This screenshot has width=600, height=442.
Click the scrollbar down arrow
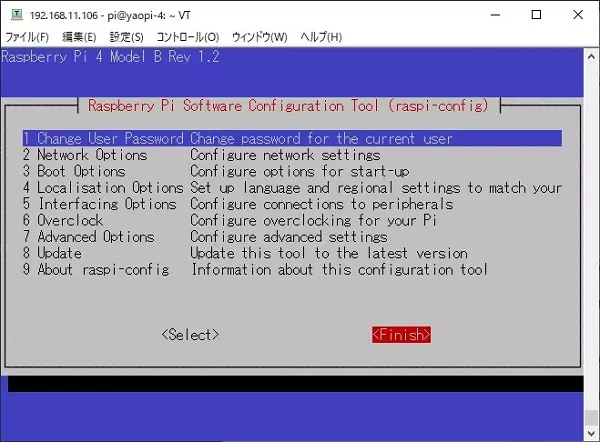tap(591, 434)
